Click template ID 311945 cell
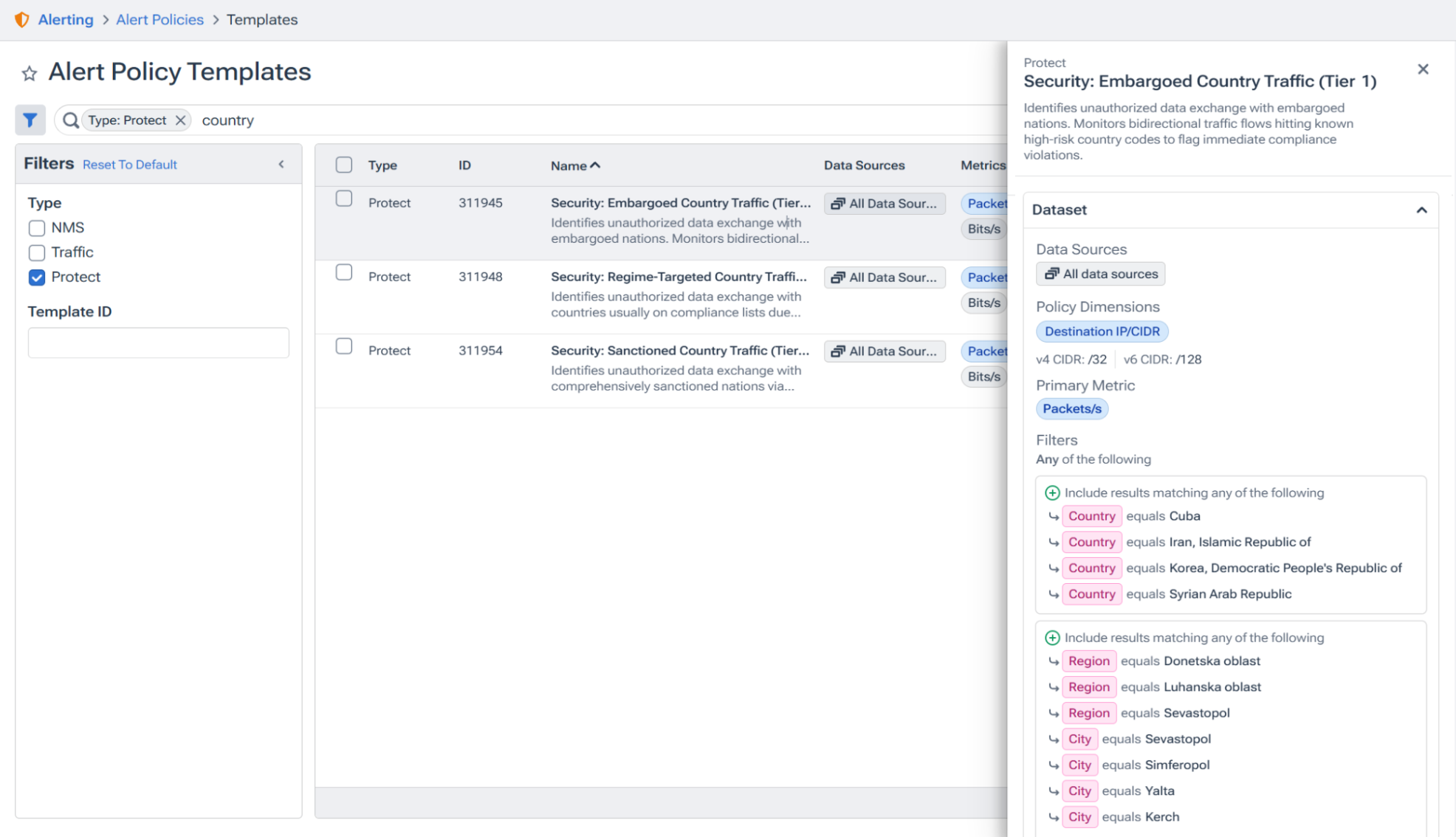The width and height of the screenshot is (1456, 837). tap(481, 203)
